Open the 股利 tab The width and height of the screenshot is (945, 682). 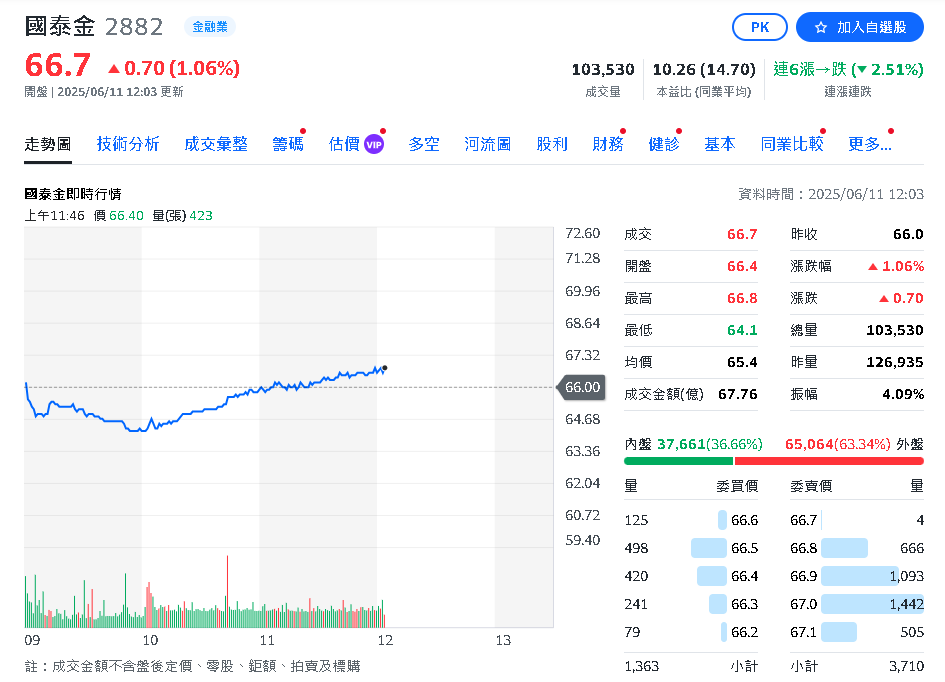[552, 144]
